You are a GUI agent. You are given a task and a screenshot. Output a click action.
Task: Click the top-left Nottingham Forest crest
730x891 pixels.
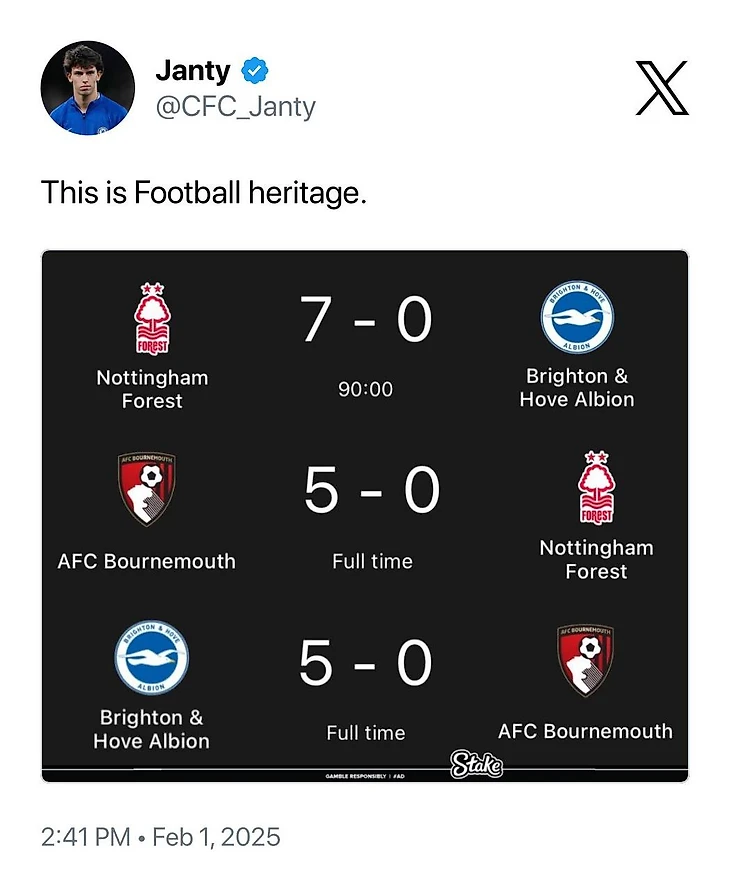point(152,318)
